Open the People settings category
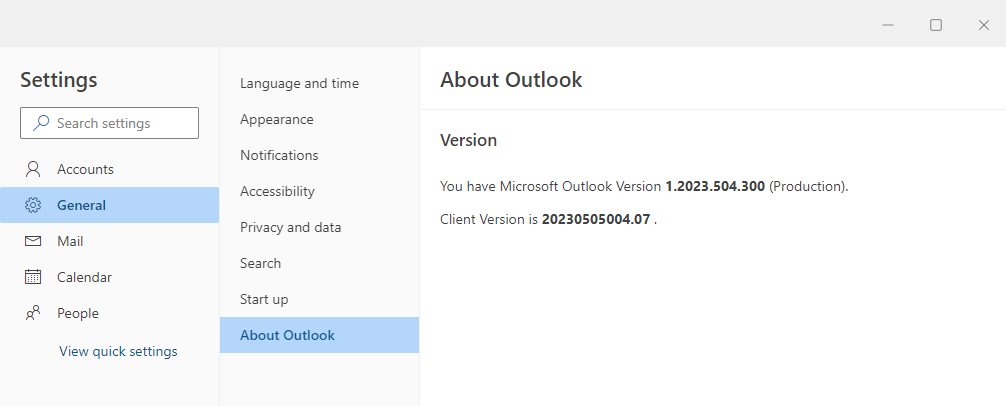Viewport: 1006px width, 406px height. pos(109,313)
